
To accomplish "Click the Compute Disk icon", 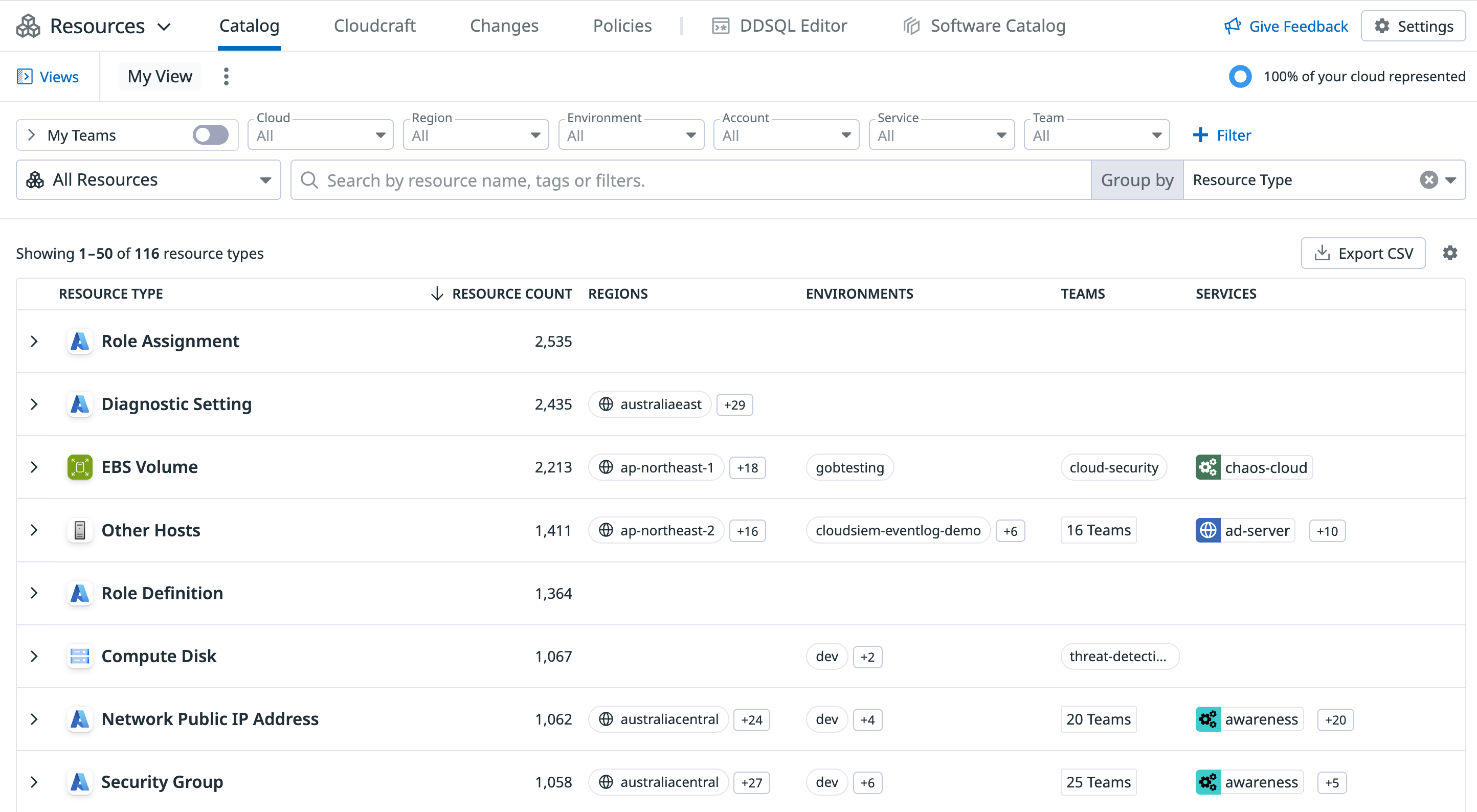I will pos(80,656).
